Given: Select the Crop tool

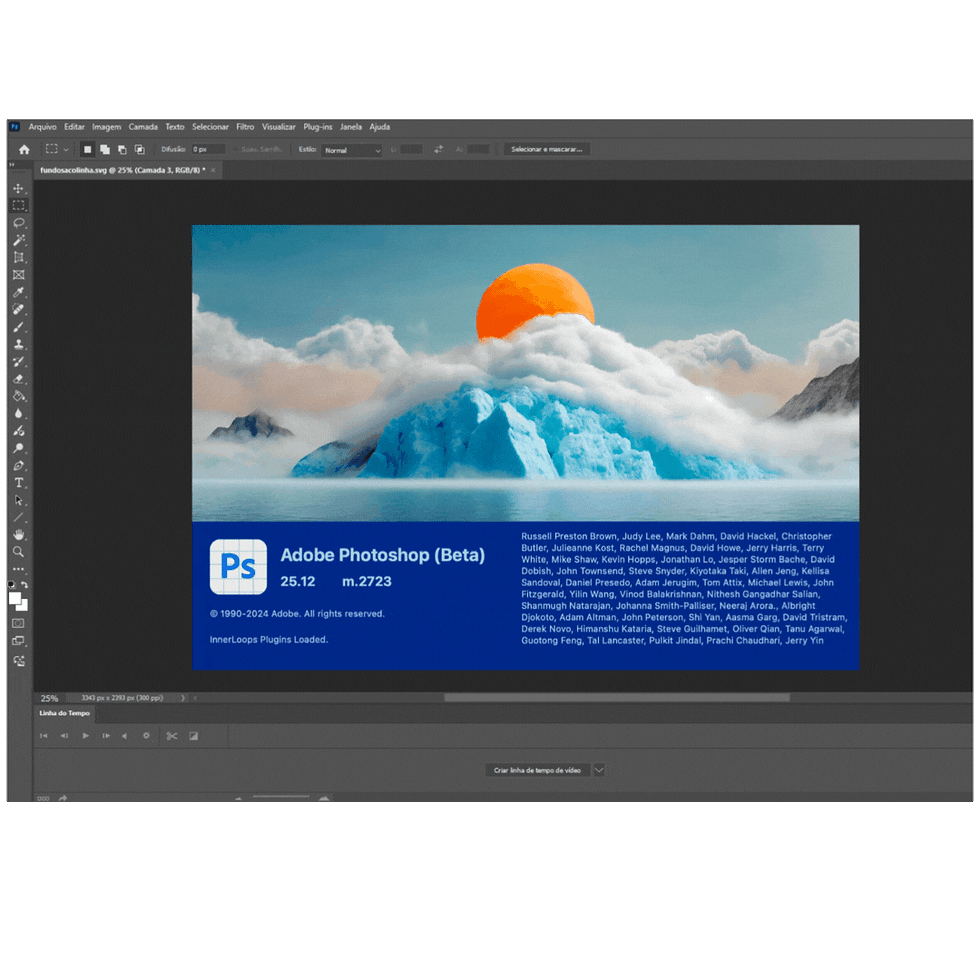Looking at the screenshot, I should [x=18, y=258].
